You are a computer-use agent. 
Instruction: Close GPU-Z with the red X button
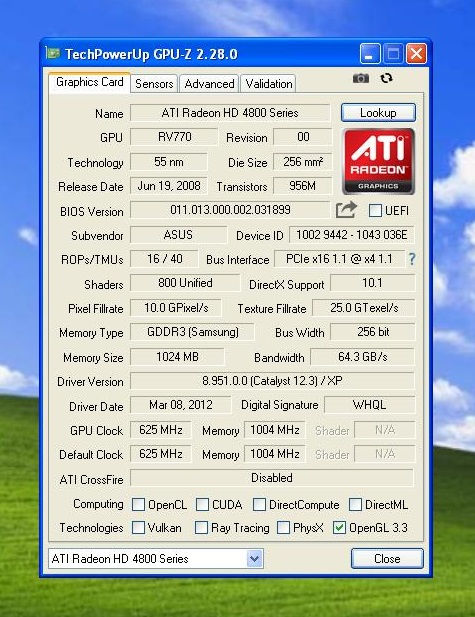(416, 54)
